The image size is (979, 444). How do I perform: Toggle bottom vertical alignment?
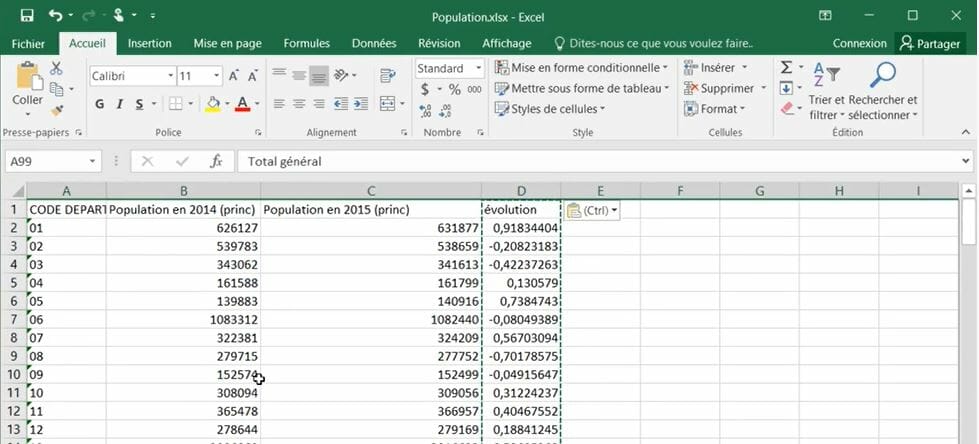[319, 75]
